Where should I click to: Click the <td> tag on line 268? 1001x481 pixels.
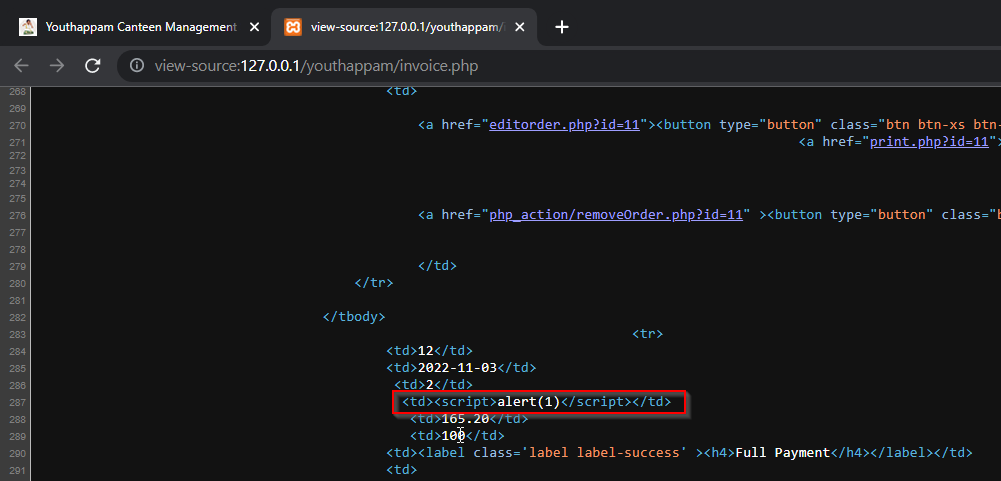pyautogui.click(x=402, y=91)
